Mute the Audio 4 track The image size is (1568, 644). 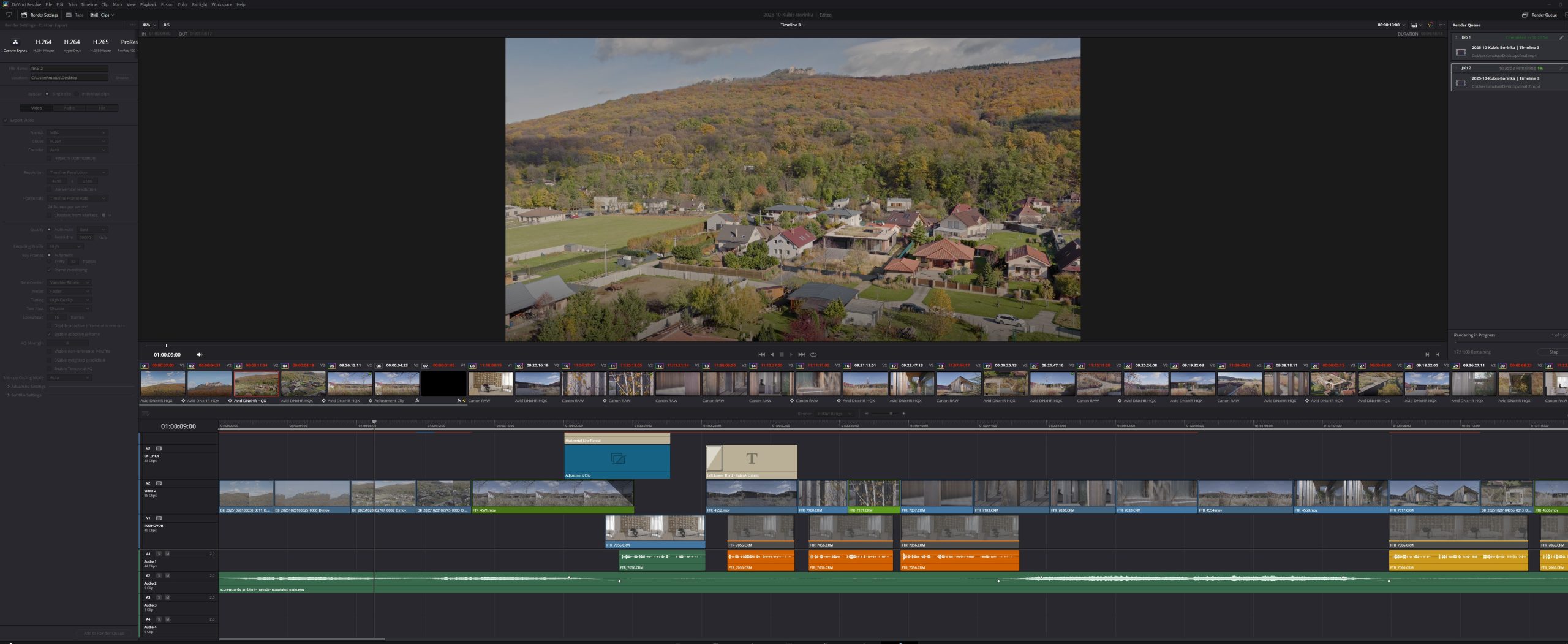click(x=167, y=619)
